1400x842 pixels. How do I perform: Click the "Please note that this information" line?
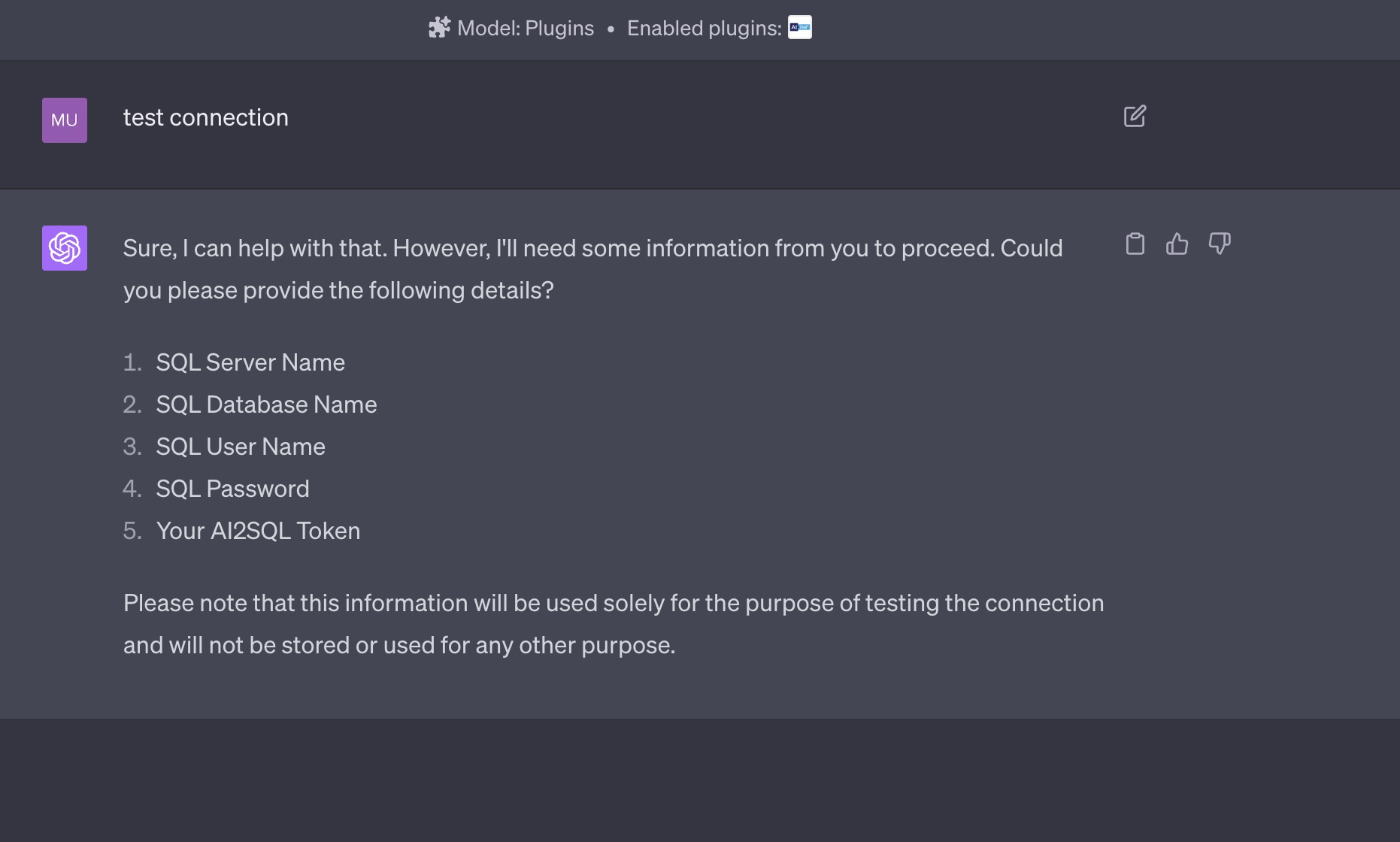(614, 604)
